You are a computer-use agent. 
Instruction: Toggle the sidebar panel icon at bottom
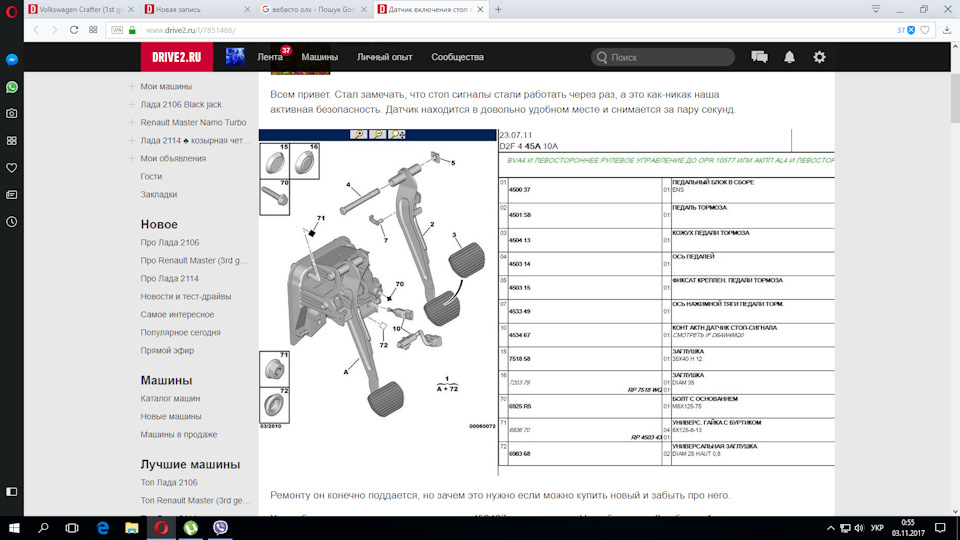[x=12, y=492]
